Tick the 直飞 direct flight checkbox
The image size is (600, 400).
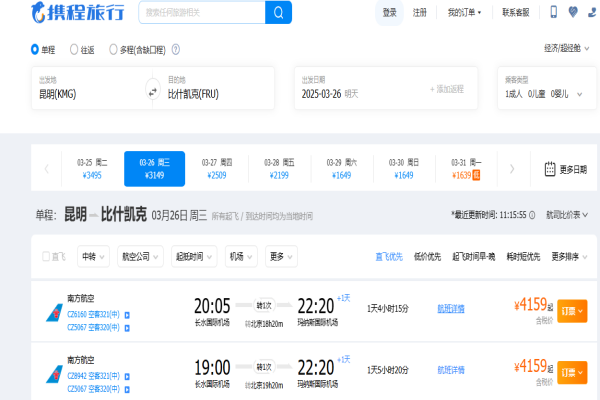click(x=46, y=256)
